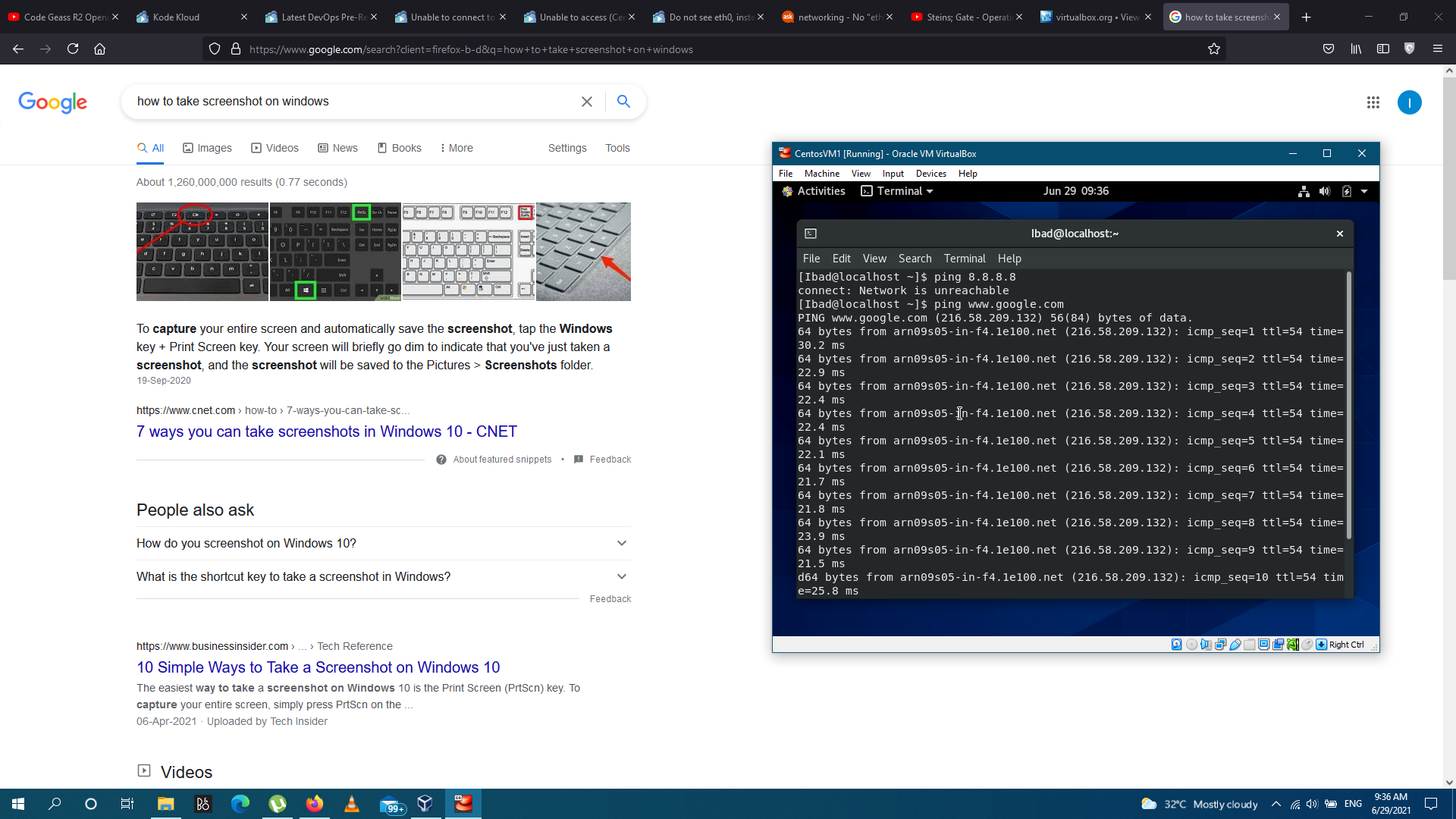The height and width of the screenshot is (819, 1456).
Task: Show hidden system tray icons
Action: coord(1276,804)
